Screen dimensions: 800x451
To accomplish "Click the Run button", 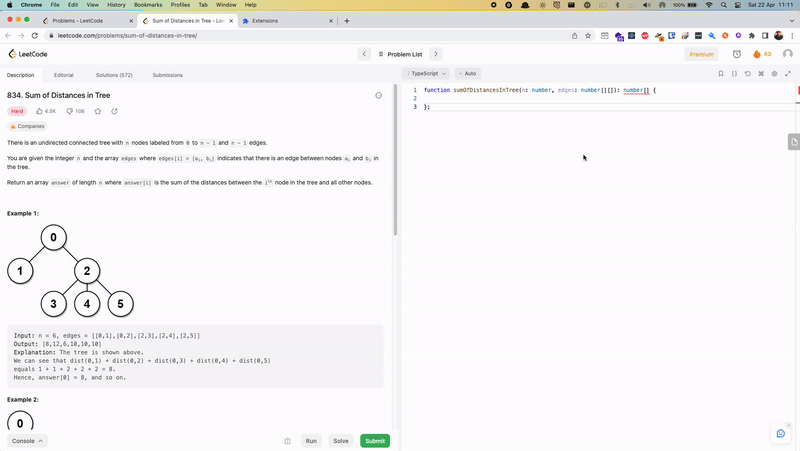I will point(311,441).
